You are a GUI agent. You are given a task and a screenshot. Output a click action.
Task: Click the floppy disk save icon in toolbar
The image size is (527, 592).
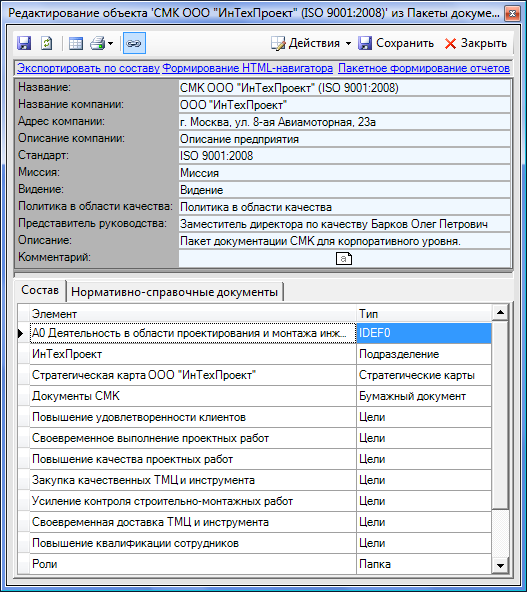coord(24,43)
